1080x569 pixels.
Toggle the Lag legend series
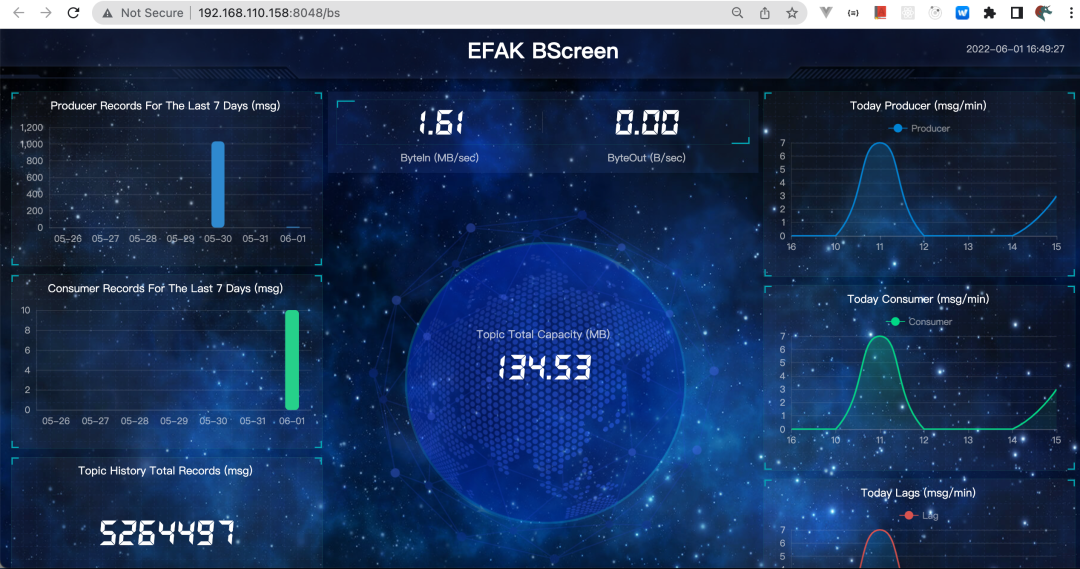pos(920,515)
